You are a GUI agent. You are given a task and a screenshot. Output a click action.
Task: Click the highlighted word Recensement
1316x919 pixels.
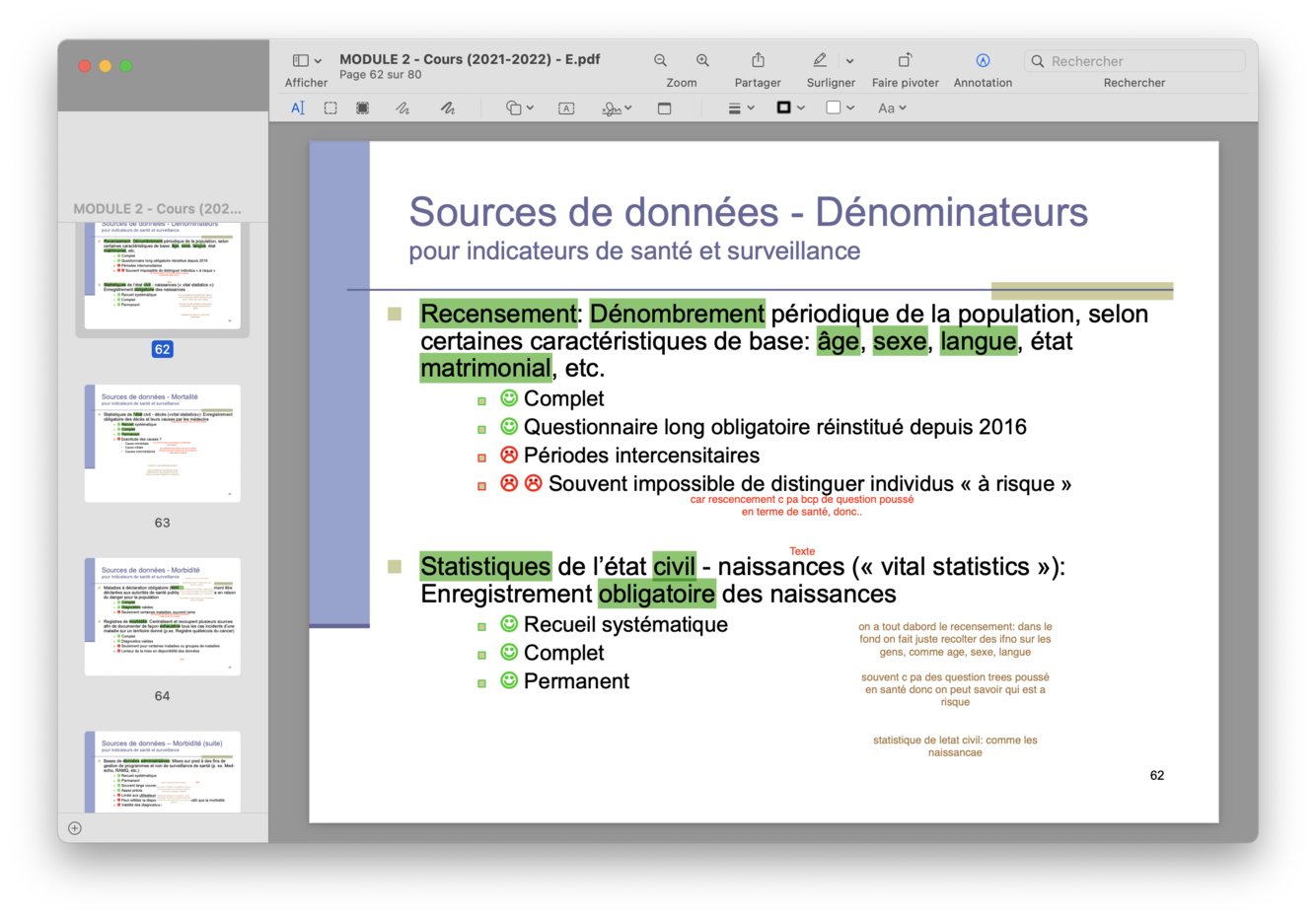coord(498,314)
